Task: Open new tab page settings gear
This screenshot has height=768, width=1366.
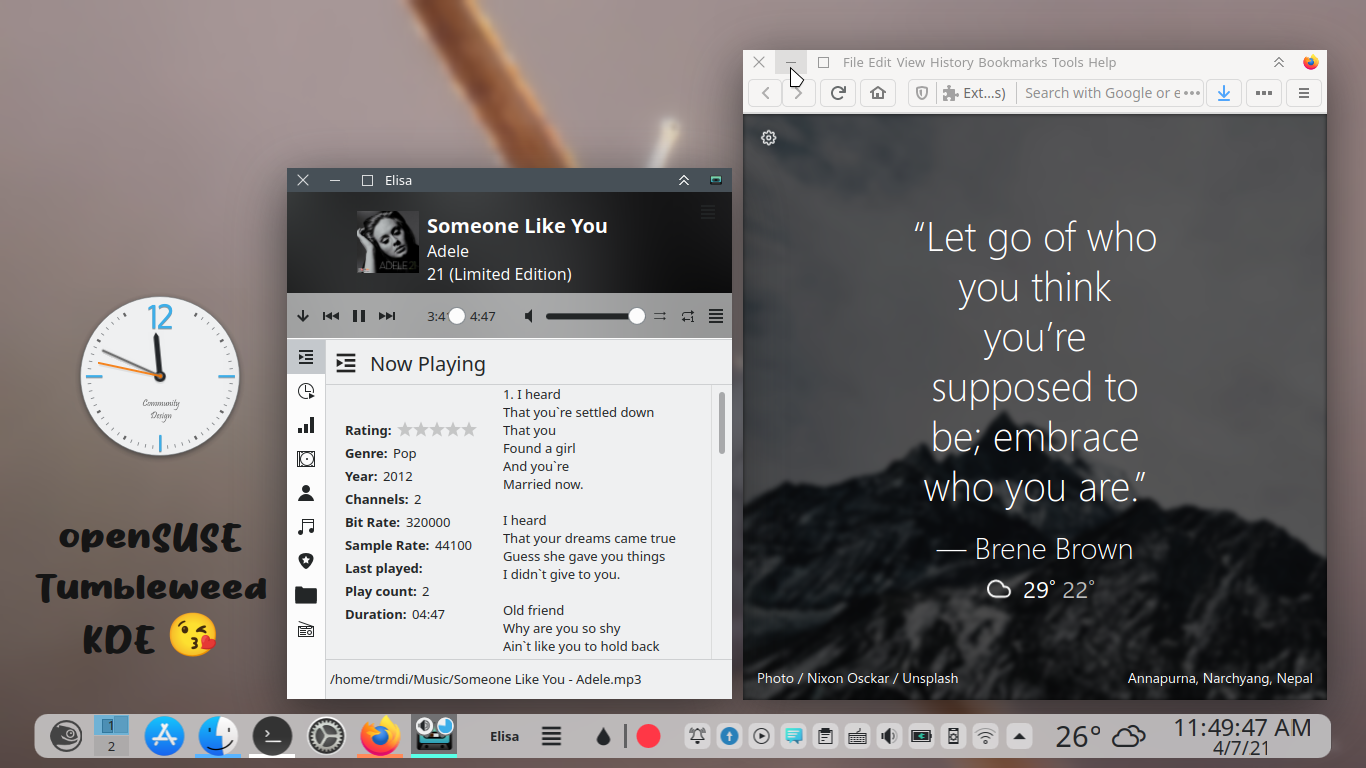Action: pyautogui.click(x=769, y=138)
